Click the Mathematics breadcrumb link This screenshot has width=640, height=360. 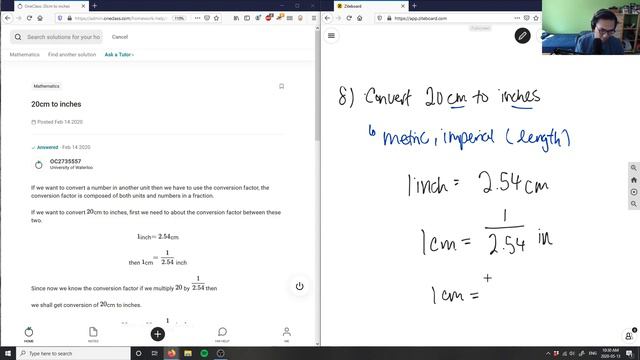pyautogui.click(x=24, y=54)
